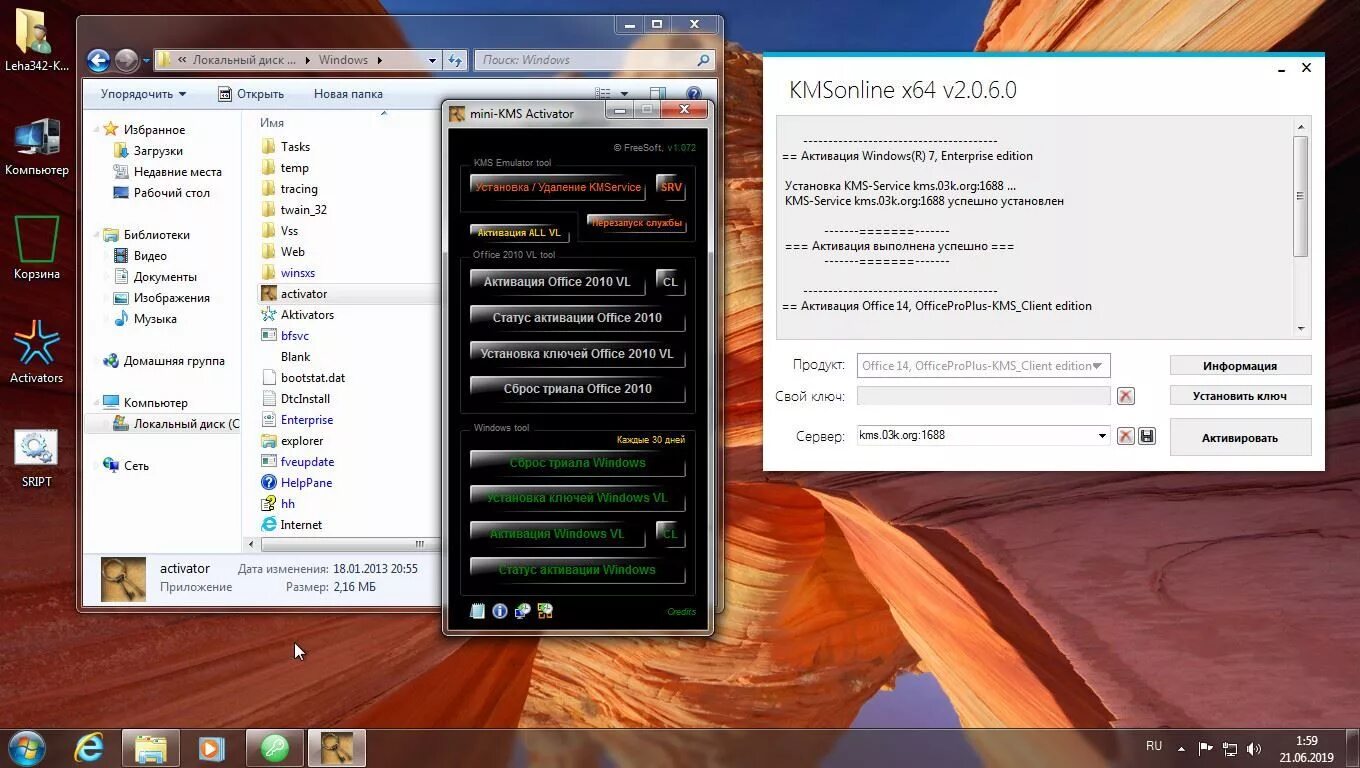The width and height of the screenshot is (1360, 768).
Task: Open the address bar history dropdown
Action: 432,60
